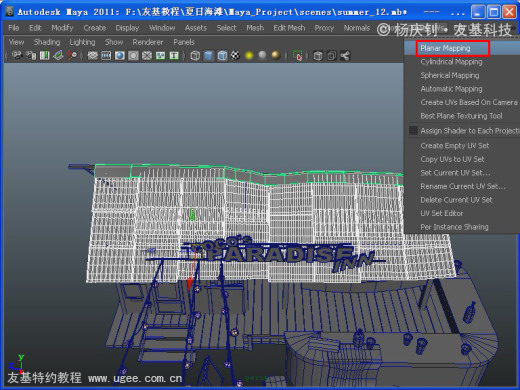The image size is (520, 390).
Task: Click the Maya application icon in title bar
Action: point(10,12)
